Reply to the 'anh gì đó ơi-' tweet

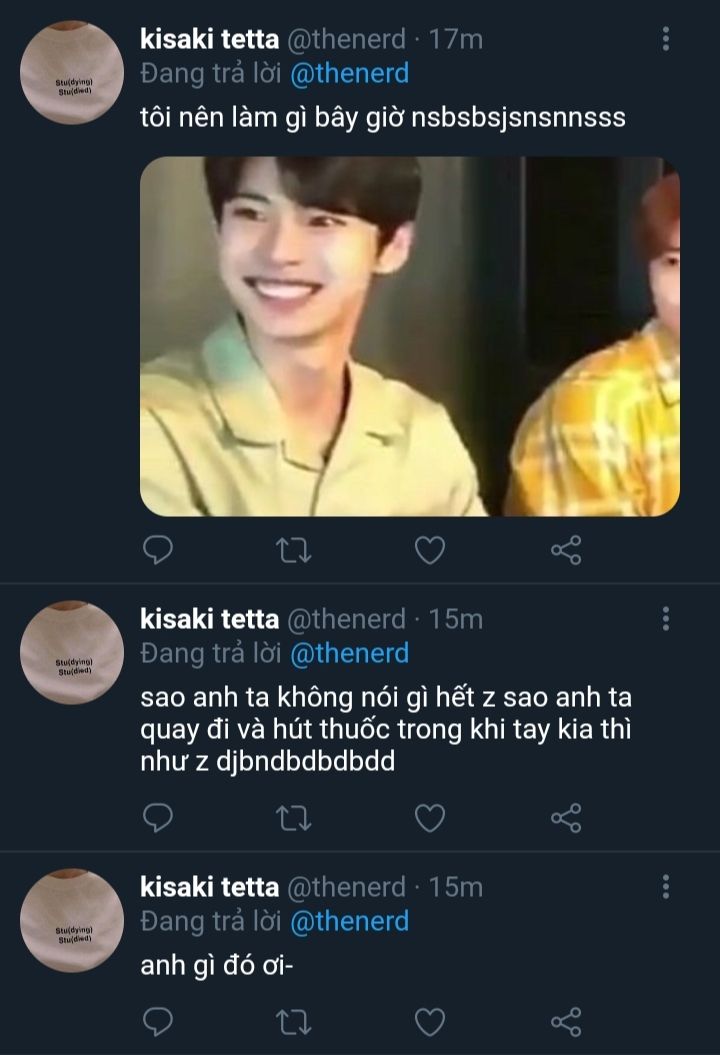(x=158, y=1021)
